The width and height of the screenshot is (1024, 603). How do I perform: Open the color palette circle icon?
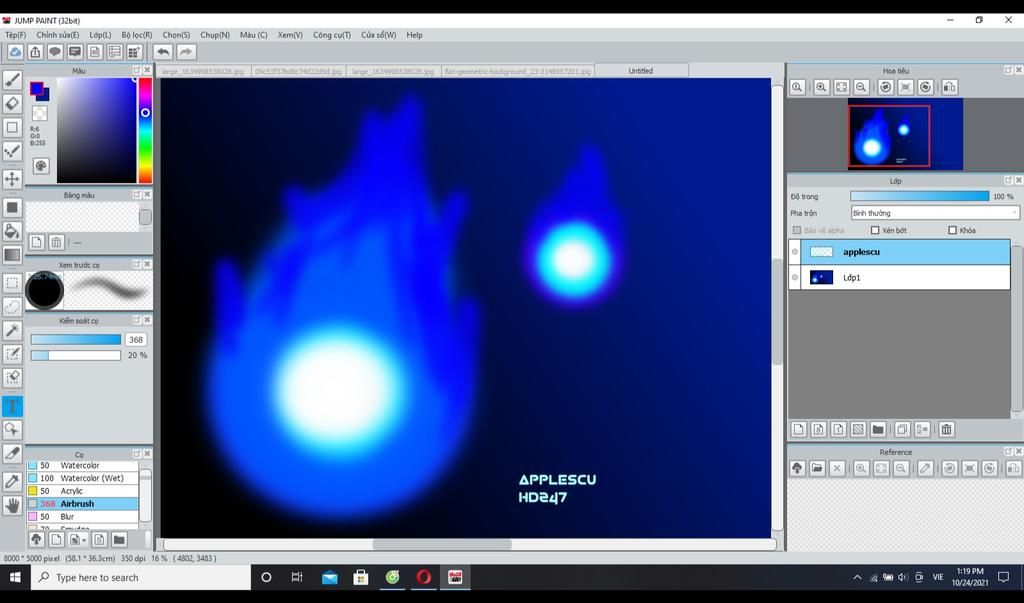point(40,166)
